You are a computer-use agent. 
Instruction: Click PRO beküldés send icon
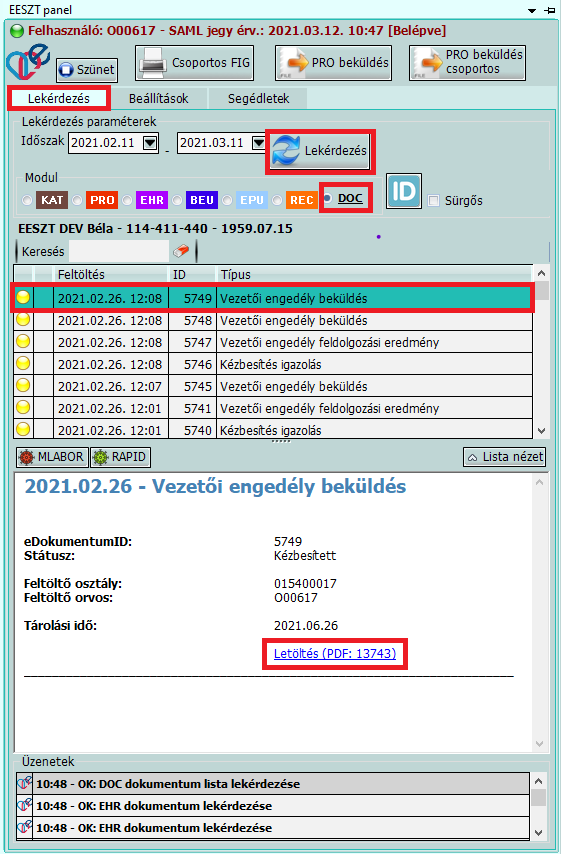pyautogui.click(x=333, y=63)
